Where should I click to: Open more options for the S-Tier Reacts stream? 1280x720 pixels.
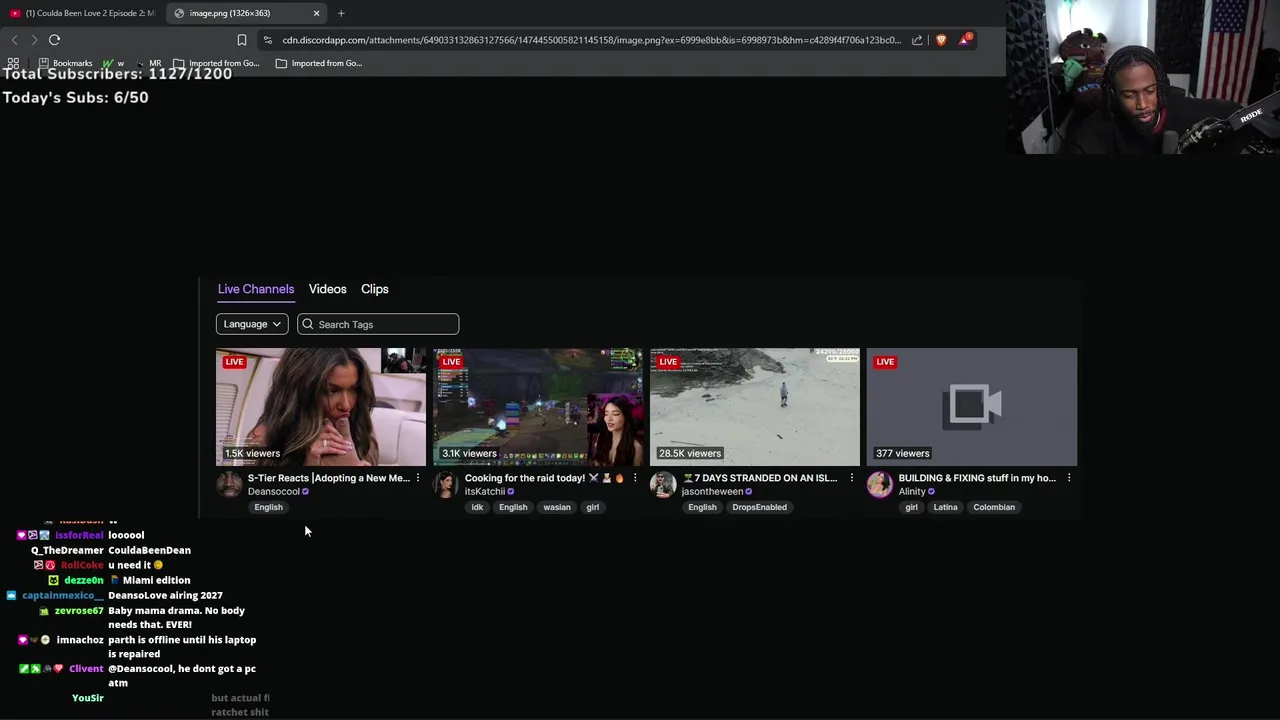point(418,478)
